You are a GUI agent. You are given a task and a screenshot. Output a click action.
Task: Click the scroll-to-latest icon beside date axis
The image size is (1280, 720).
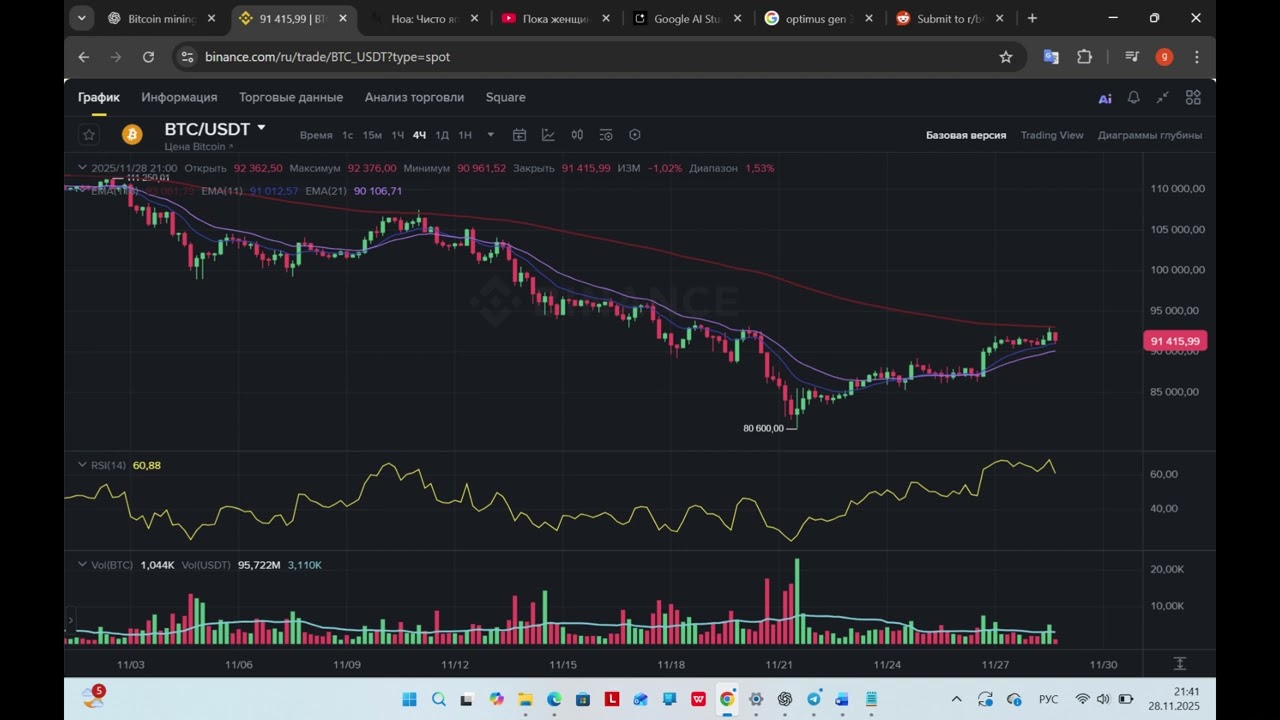[x=1179, y=664]
